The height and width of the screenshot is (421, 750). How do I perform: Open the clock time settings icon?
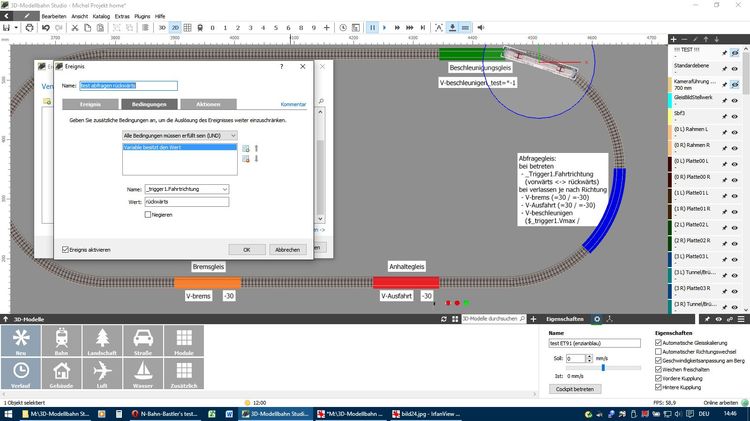[x=343, y=28]
